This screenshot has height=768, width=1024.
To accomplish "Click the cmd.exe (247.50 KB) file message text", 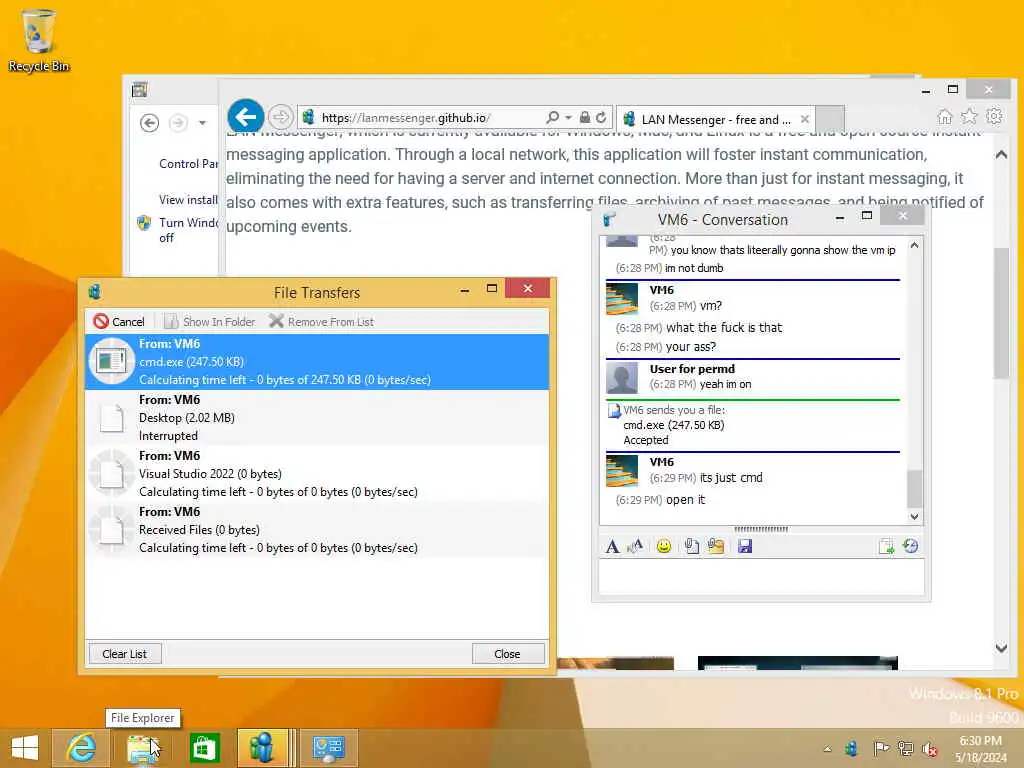I will click(674, 425).
